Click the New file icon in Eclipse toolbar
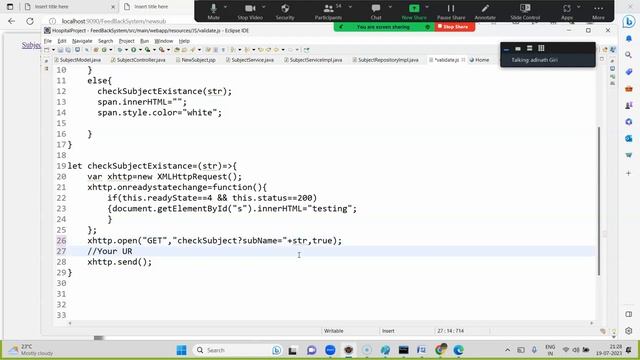Screen dimensions: 640x360 tap(47, 50)
